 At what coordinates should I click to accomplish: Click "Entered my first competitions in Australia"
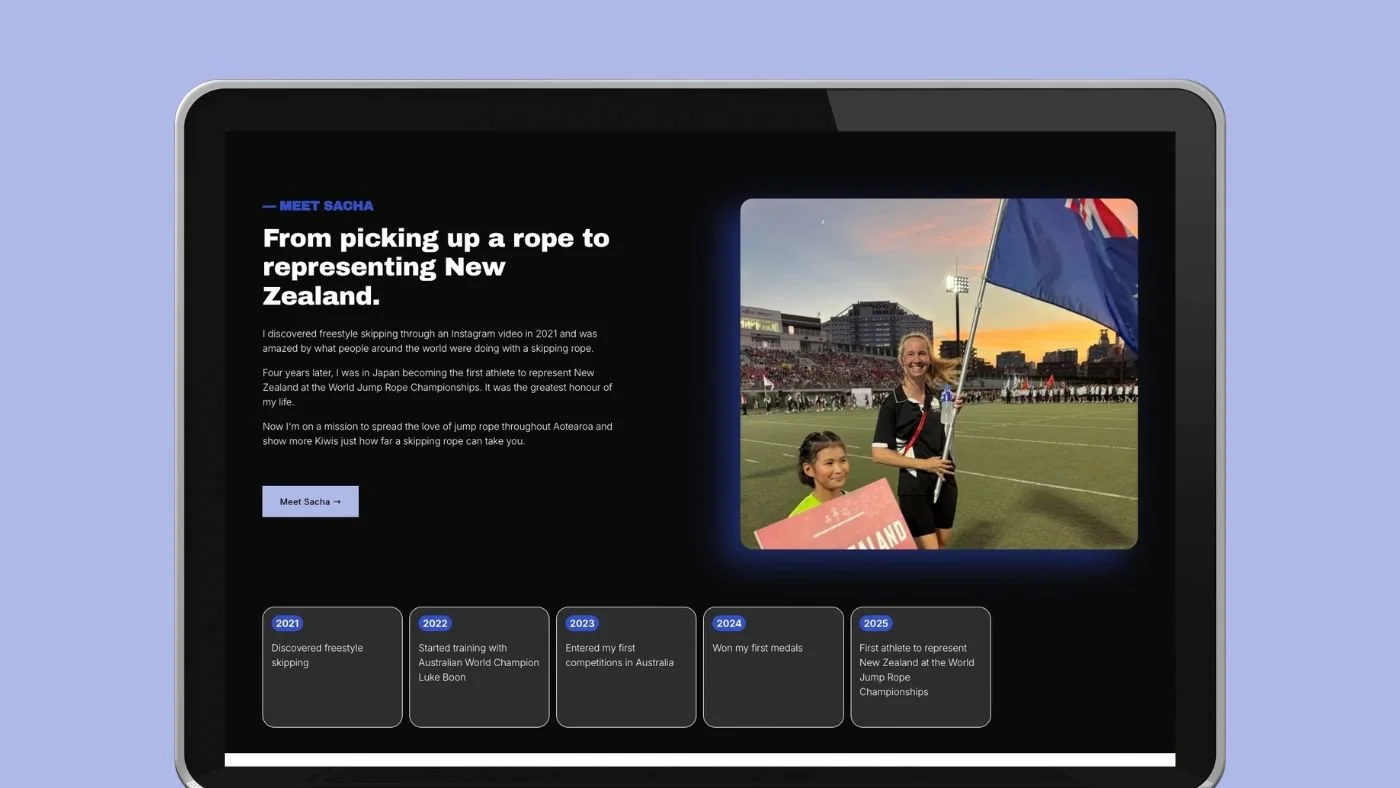(620, 655)
